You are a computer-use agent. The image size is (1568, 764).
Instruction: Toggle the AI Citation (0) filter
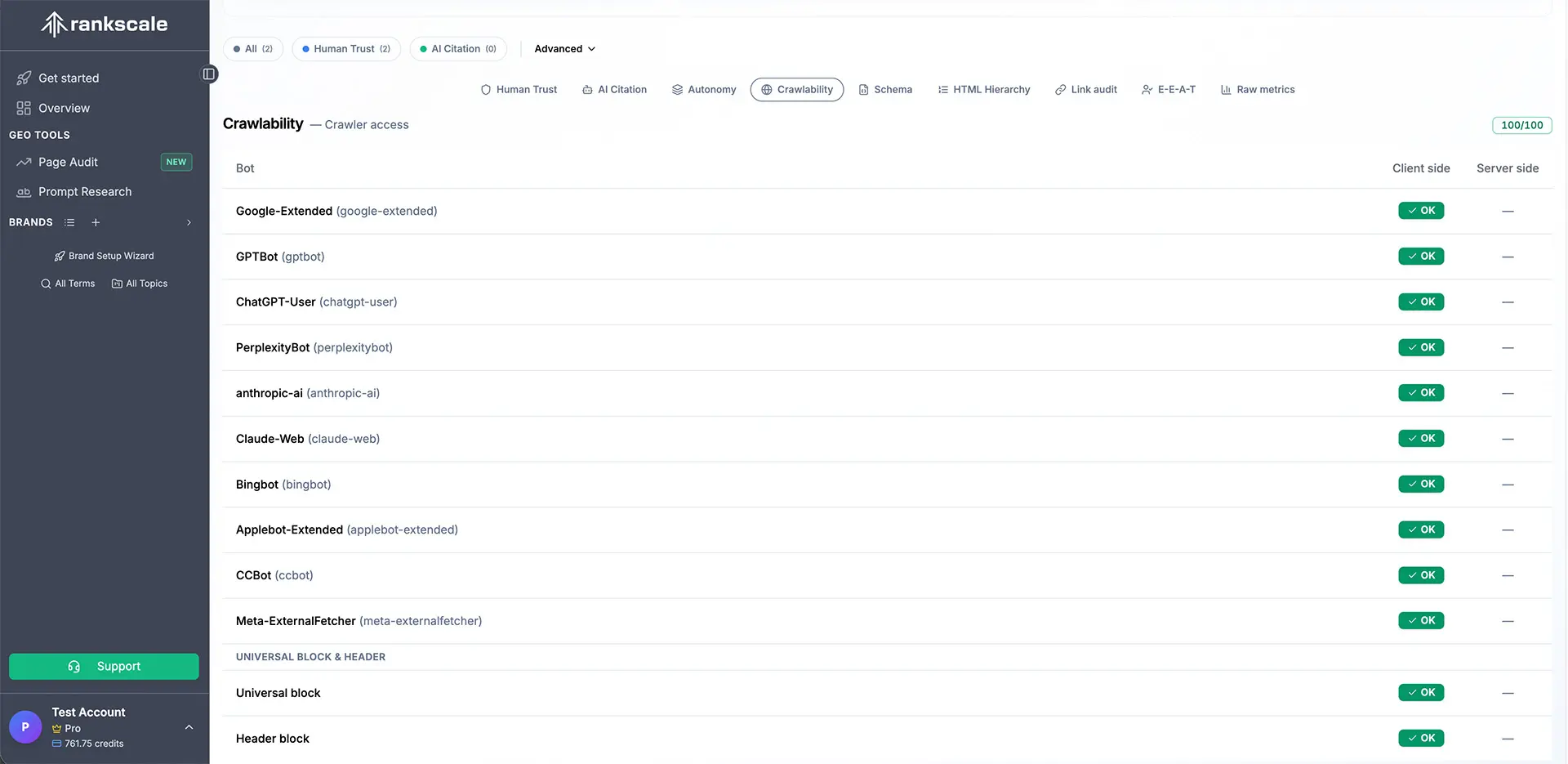[457, 48]
